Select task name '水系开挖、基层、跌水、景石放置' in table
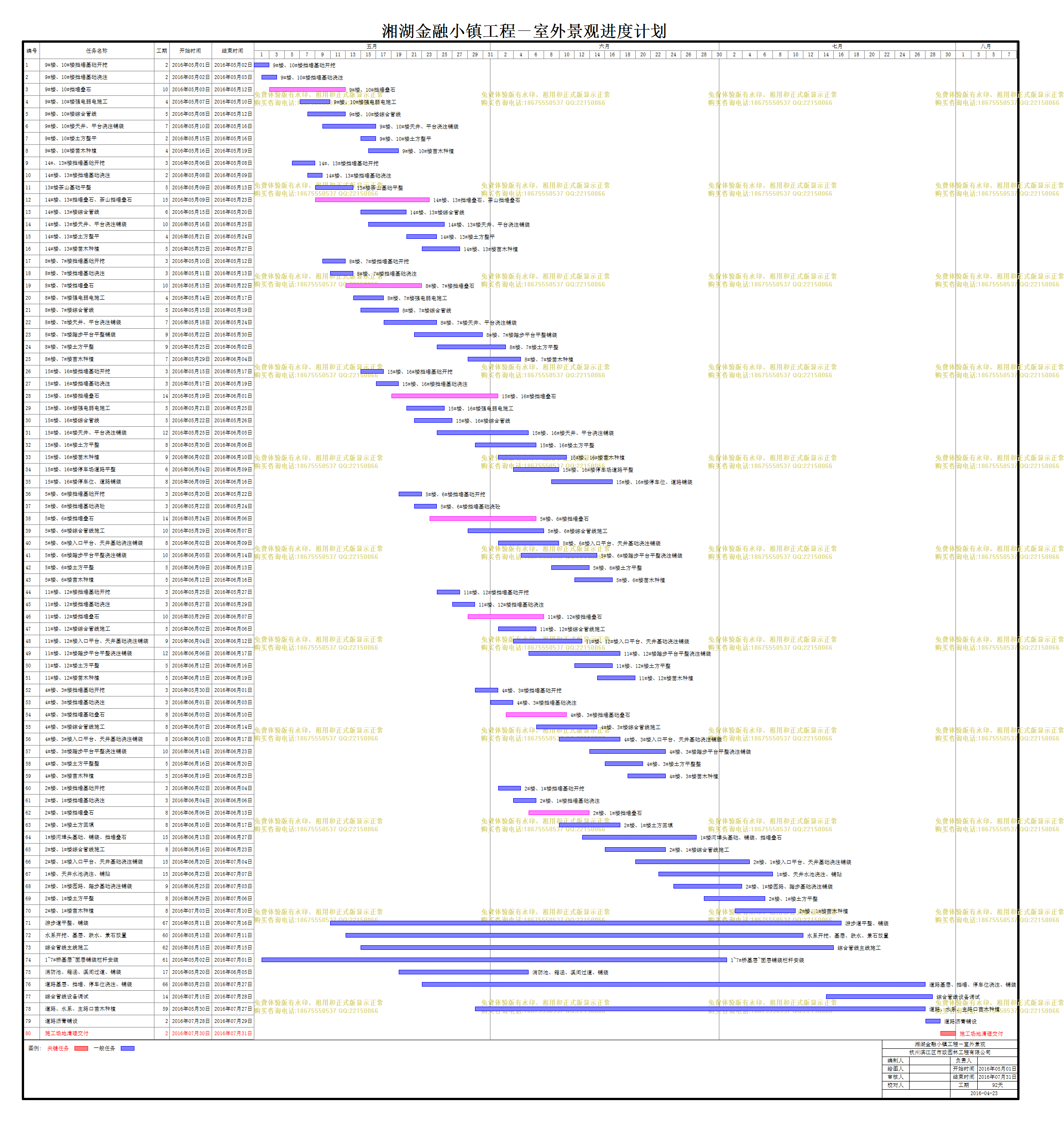Image resolution: width=1064 pixels, height=1121 pixels. tap(86, 935)
